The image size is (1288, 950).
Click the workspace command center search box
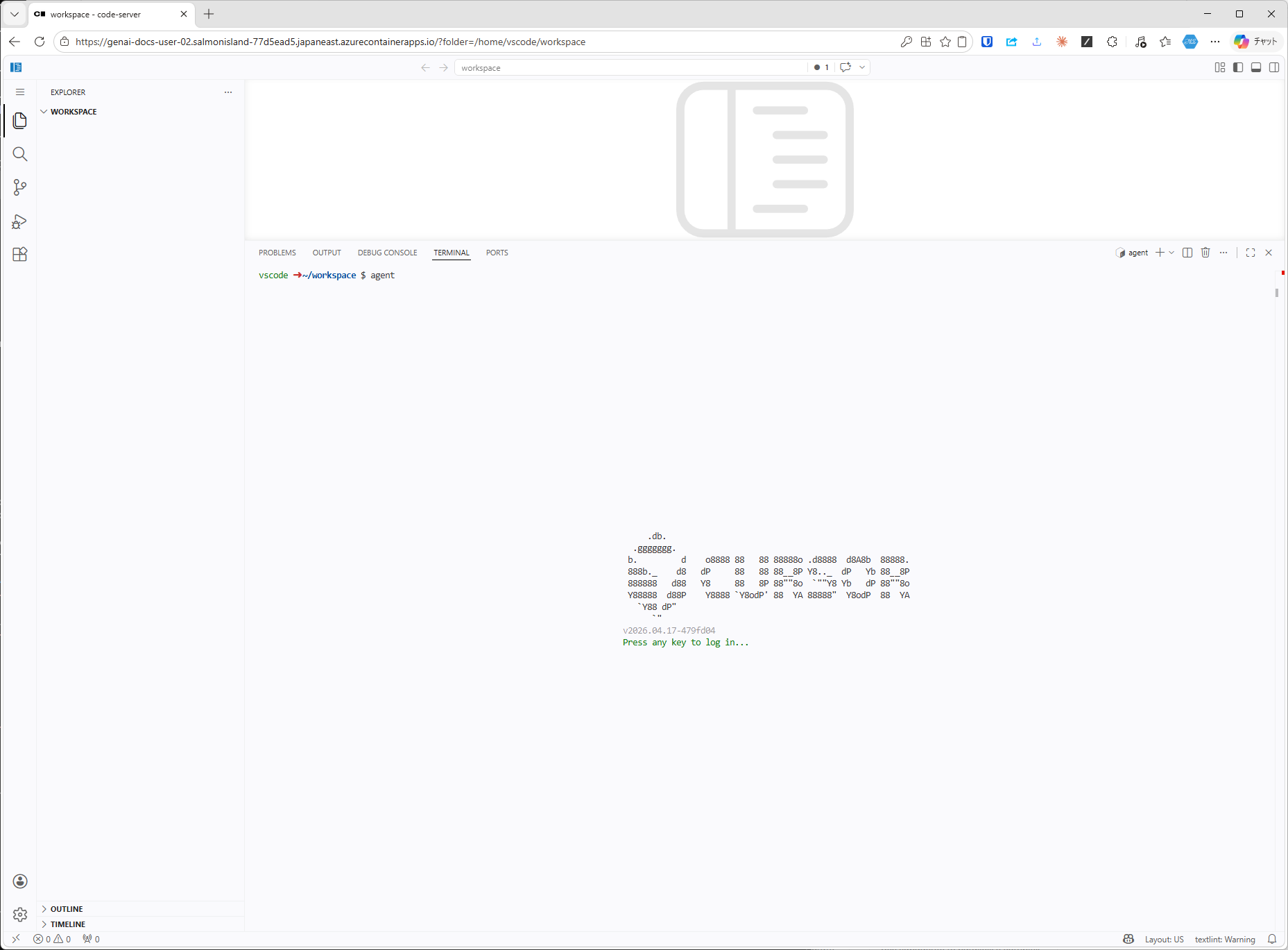click(x=631, y=68)
